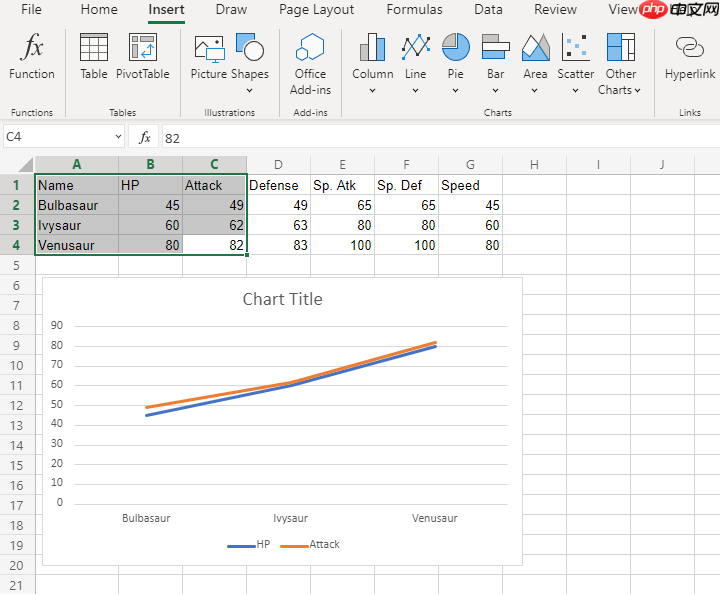Switch to the Data tab
Viewport: 720px width, 595px height.
[488, 9]
